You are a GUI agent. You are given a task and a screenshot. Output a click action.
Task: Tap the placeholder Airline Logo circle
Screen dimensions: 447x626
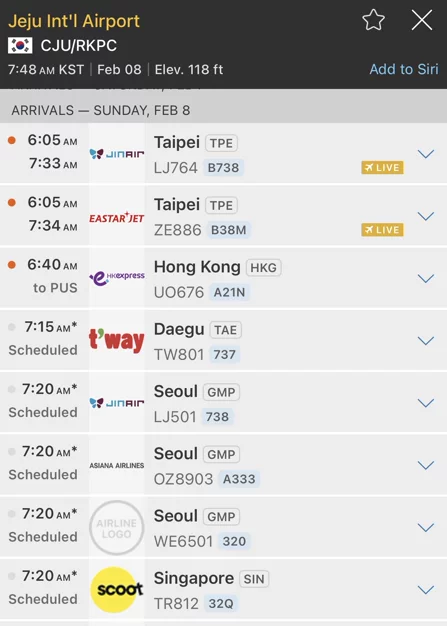117,528
